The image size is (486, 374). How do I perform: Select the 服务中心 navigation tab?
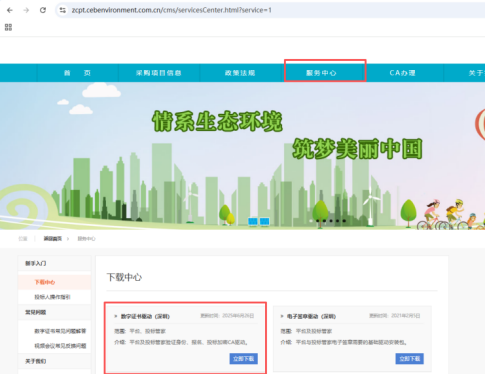pos(321,73)
